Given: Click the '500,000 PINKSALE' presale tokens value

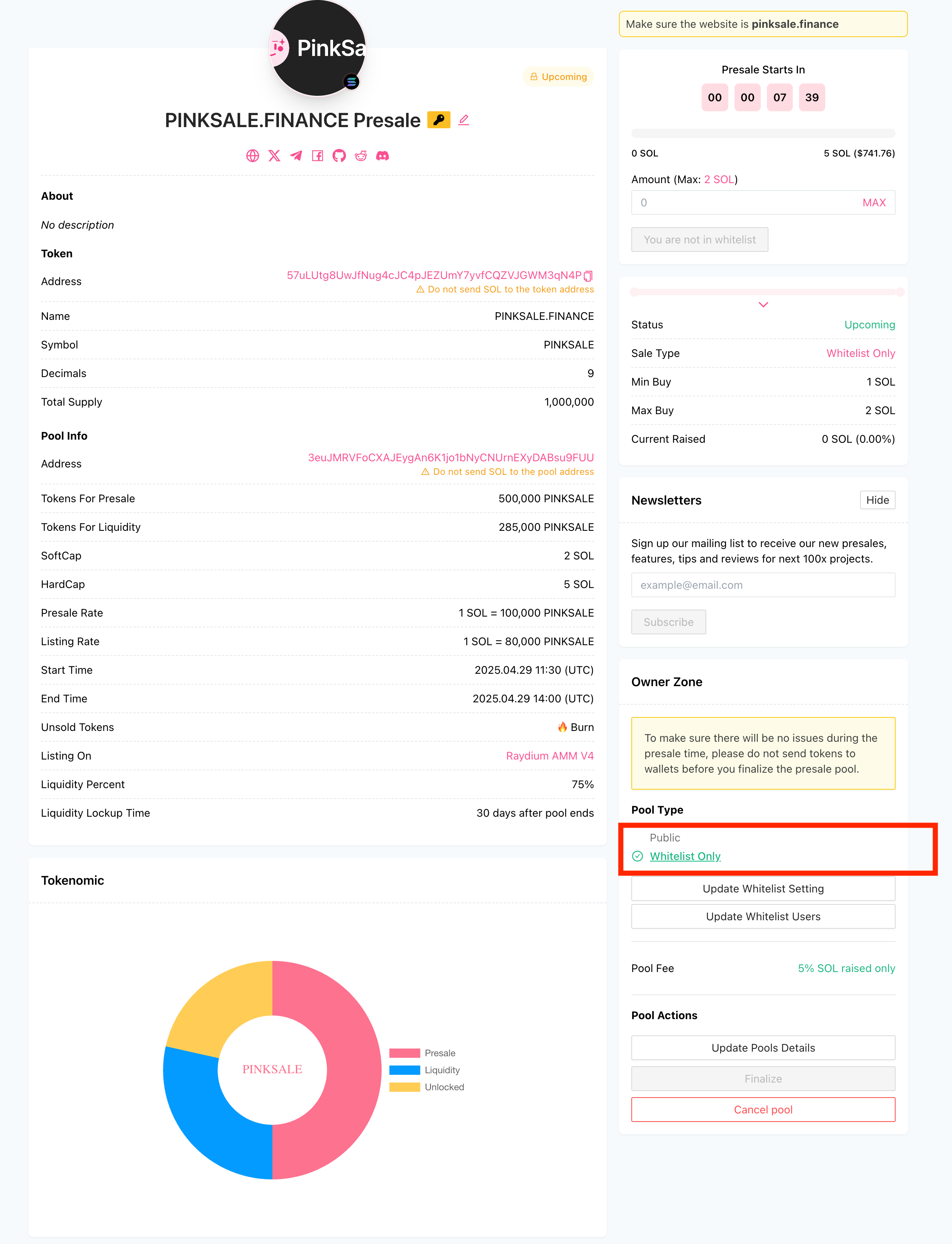Looking at the screenshot, I should pos(546,499).
